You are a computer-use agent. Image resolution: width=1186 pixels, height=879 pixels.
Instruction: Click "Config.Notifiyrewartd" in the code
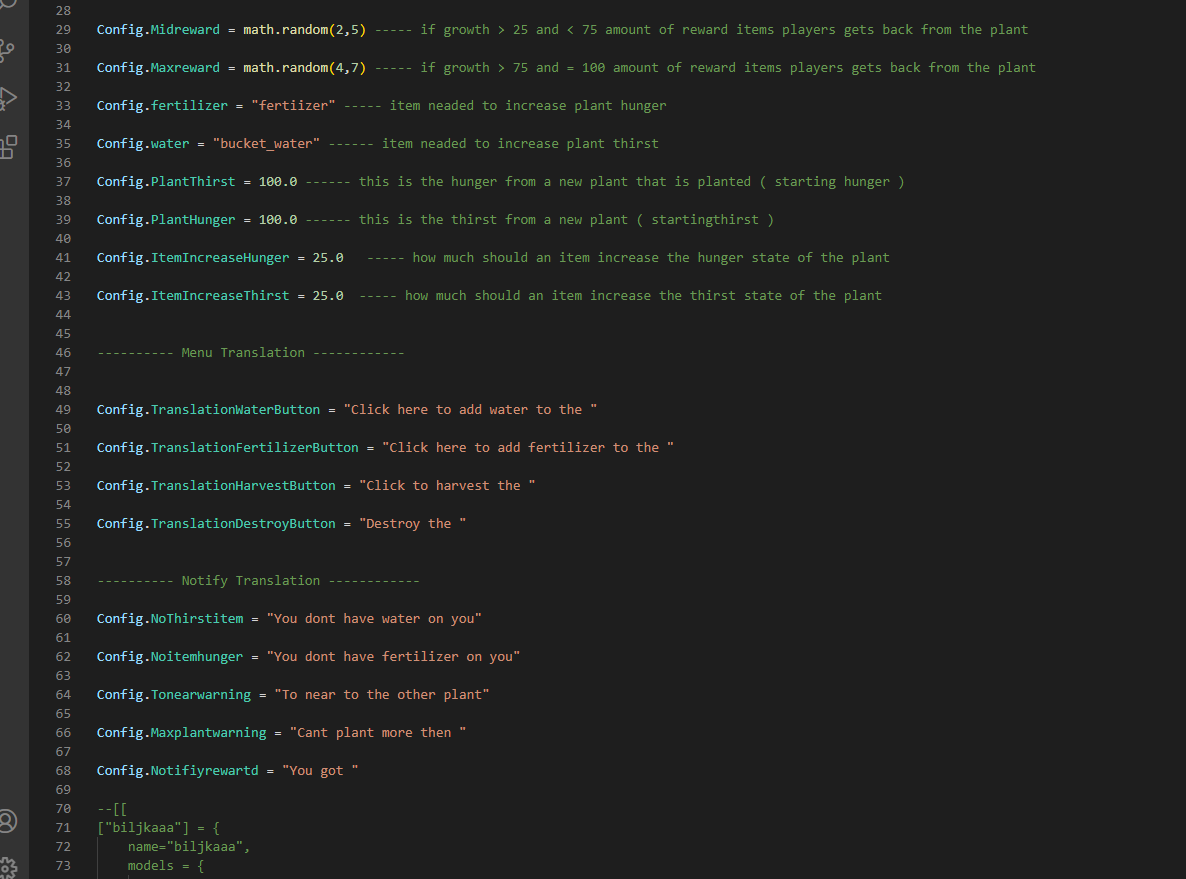click(178, 770)
